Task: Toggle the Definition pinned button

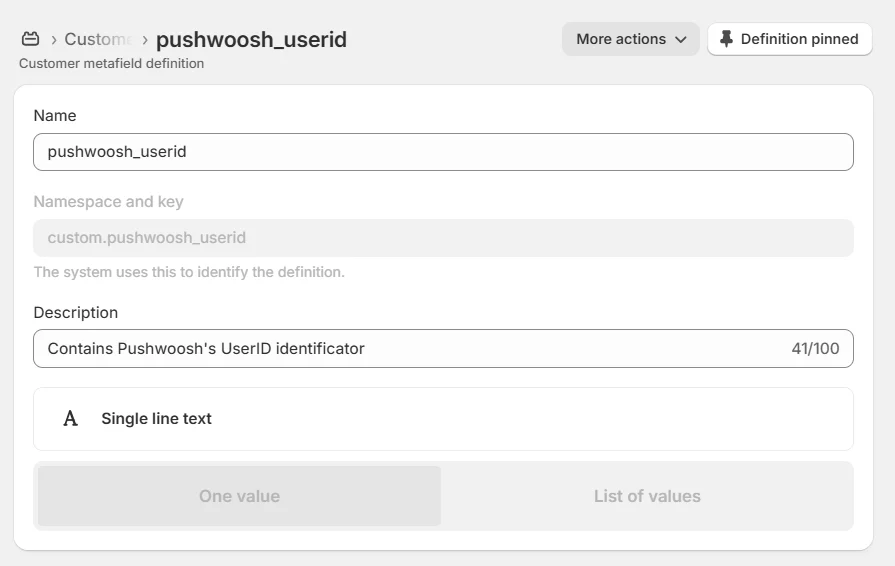Action: coord(790,40)
